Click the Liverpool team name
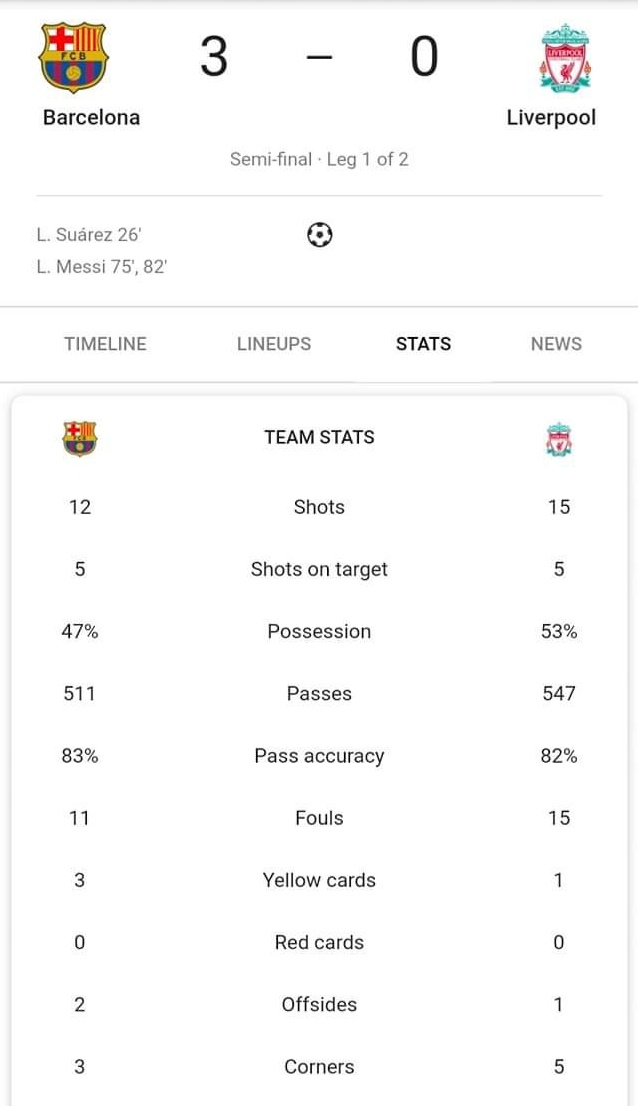Screen dimensions: 638x1106 tap(551, 118)
